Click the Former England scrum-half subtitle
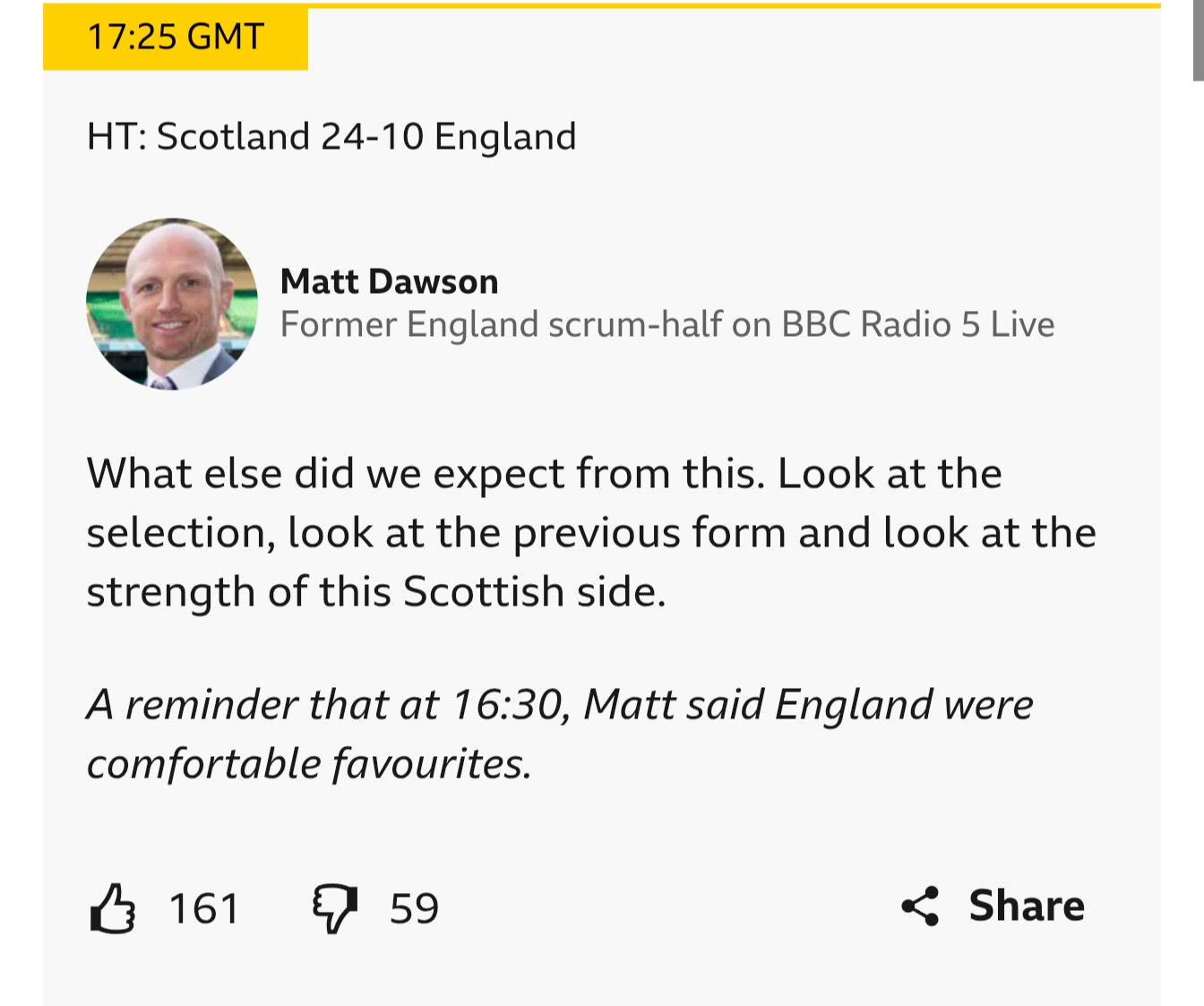The image size is (1204, 1006). coord(666,324)
